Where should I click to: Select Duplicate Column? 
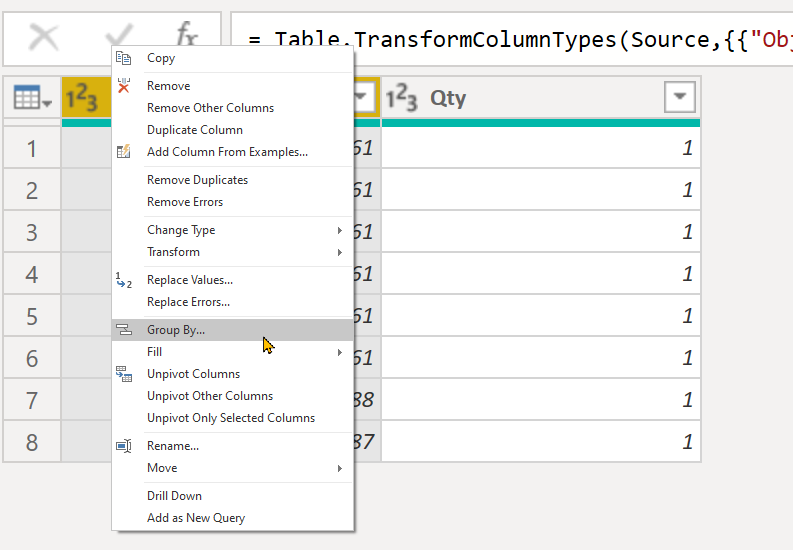pos(232,130)
